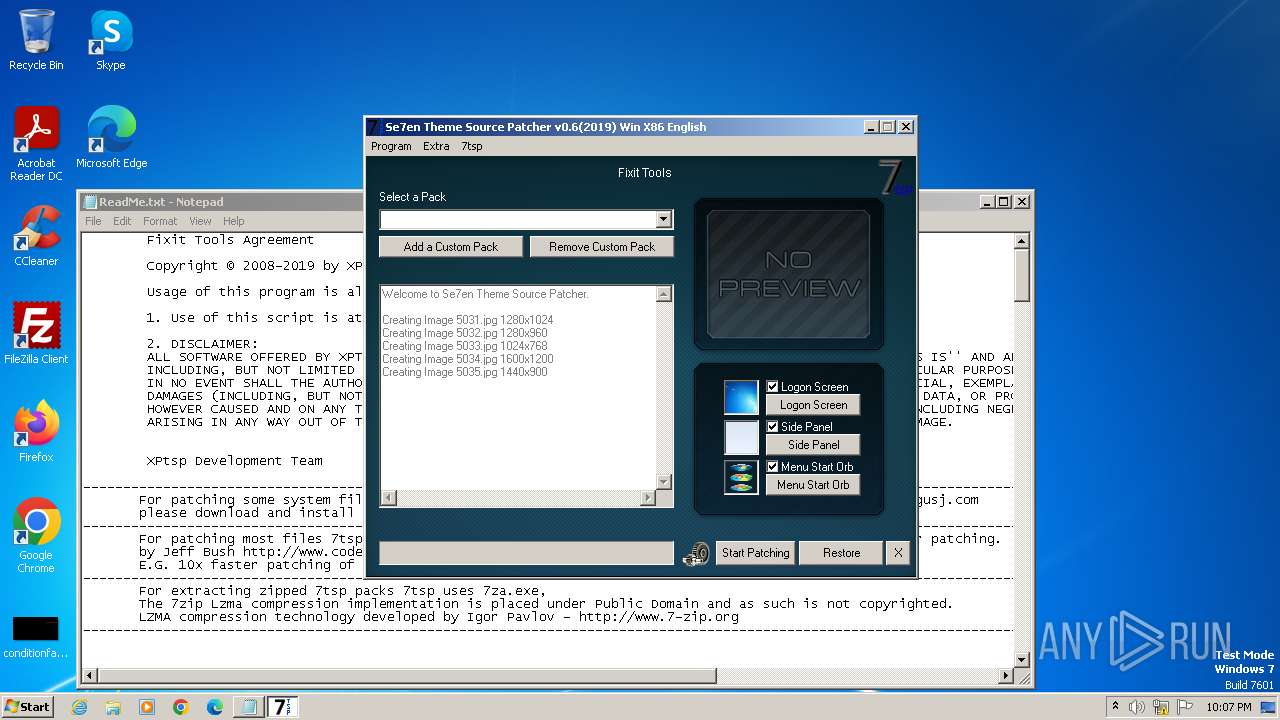The height and width of the screenshot is (720, 1280).
Task: Toggle the Logon Screen checkbox
Action: (772, 387)
